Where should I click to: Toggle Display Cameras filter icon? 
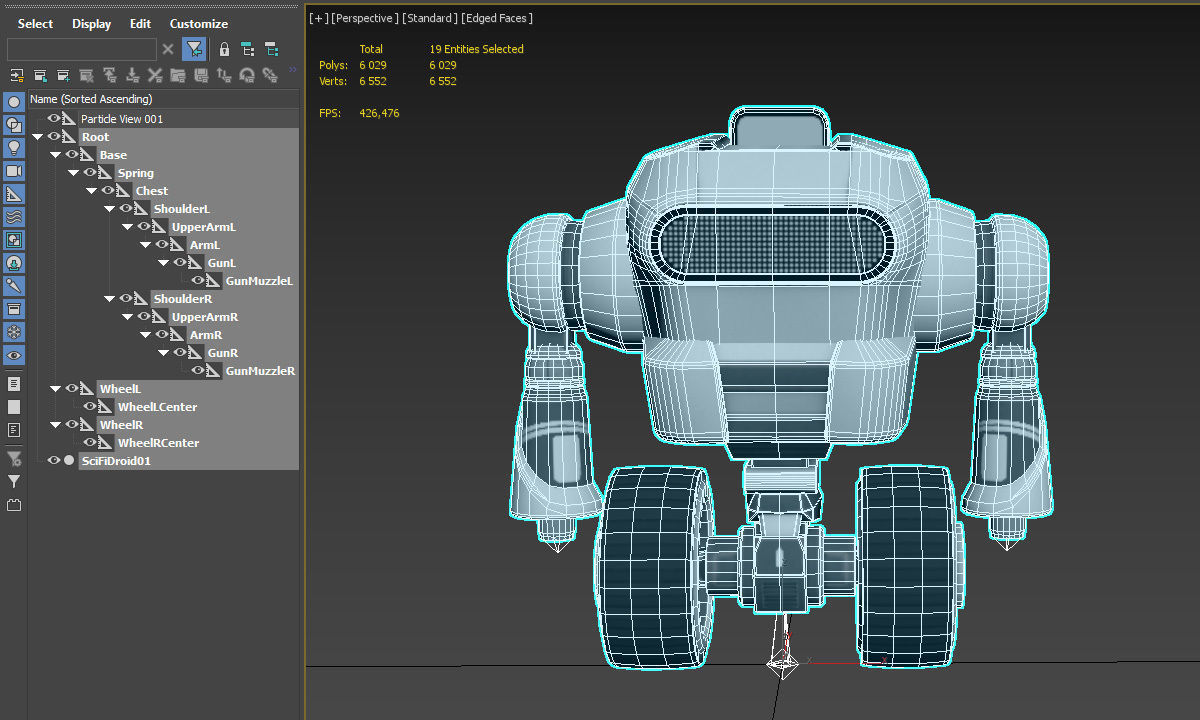14,171
